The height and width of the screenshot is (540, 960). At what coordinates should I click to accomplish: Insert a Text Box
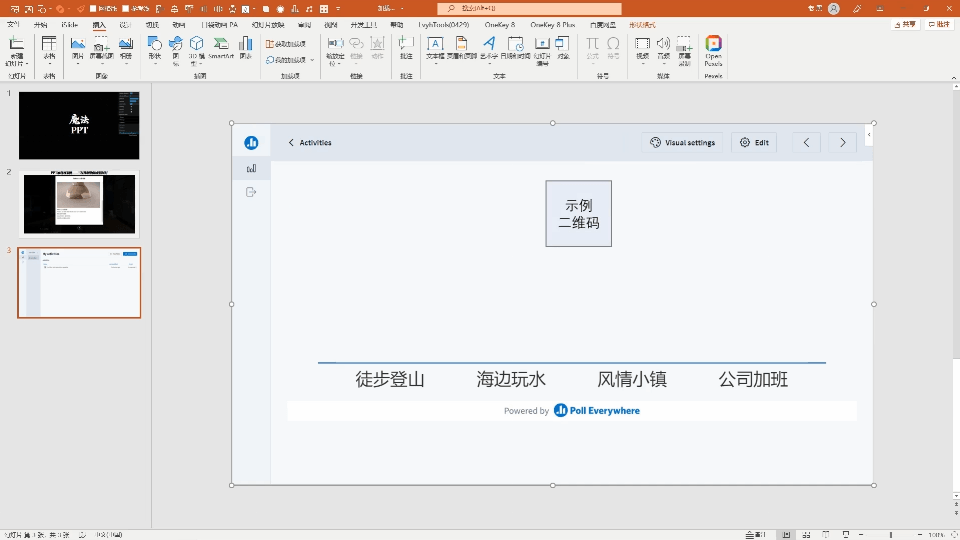pos(435,48)
